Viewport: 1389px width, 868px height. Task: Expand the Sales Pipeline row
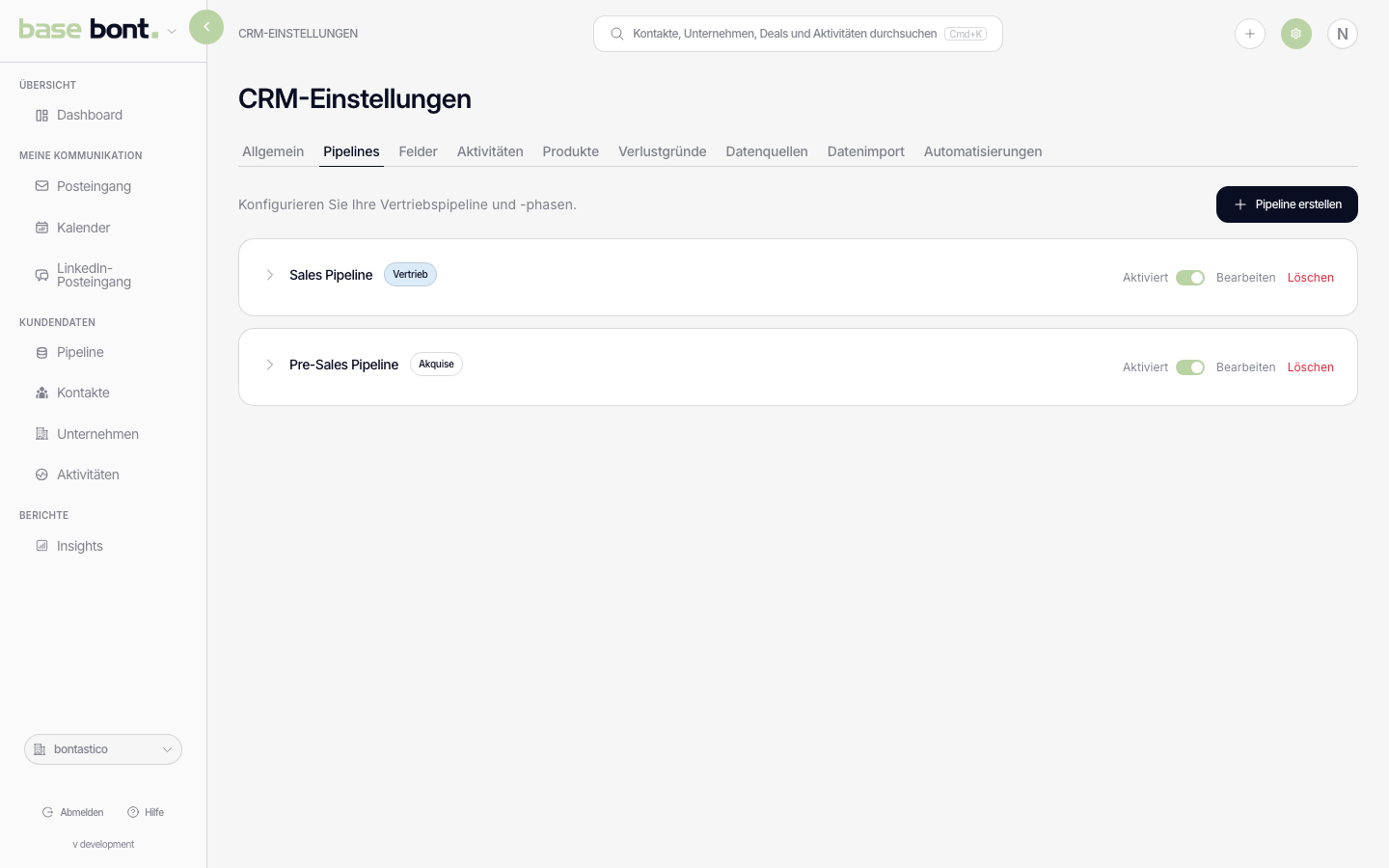(x=270, y=275)
